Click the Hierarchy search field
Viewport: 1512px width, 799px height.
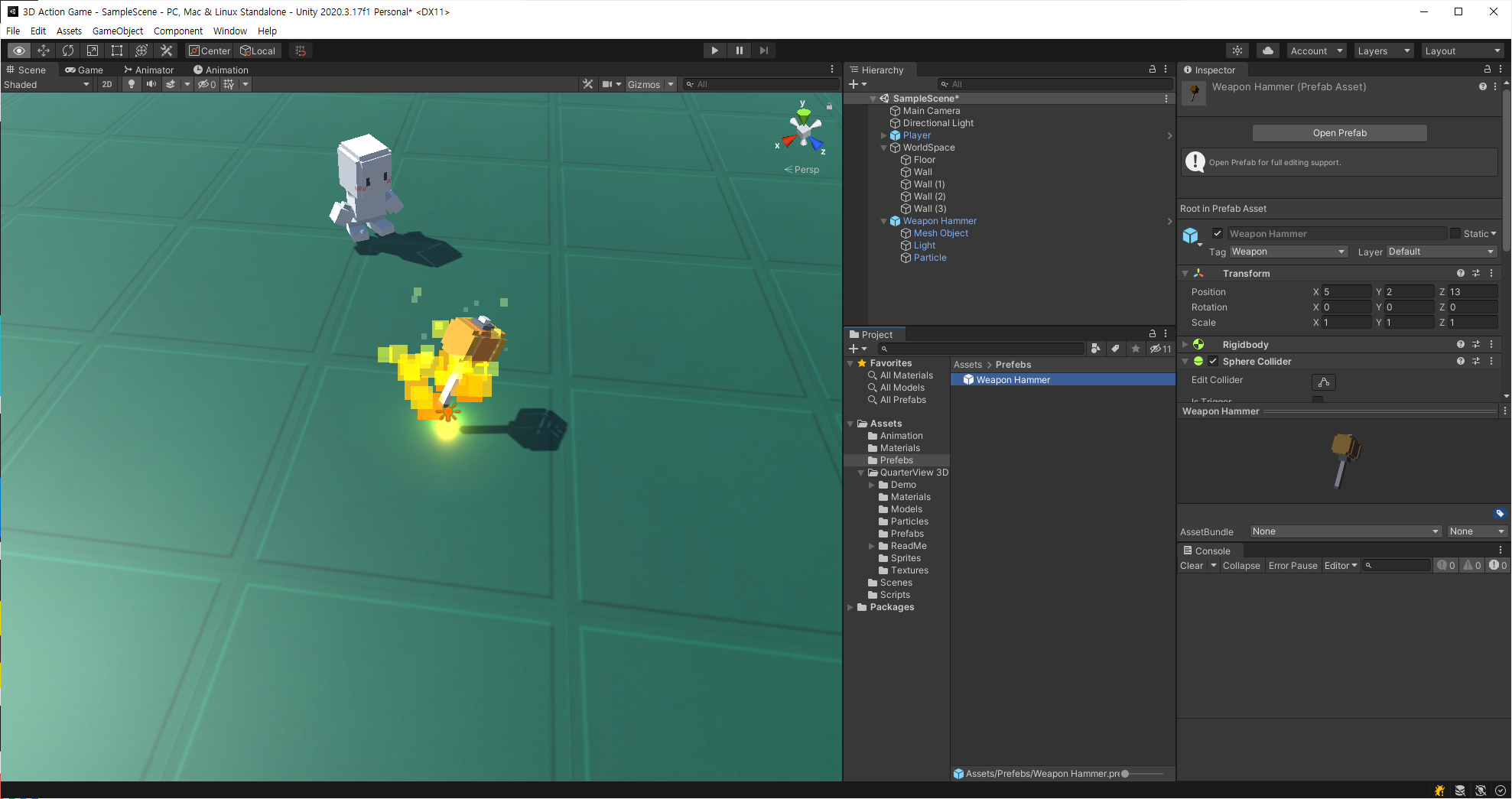coord(1055,84)
